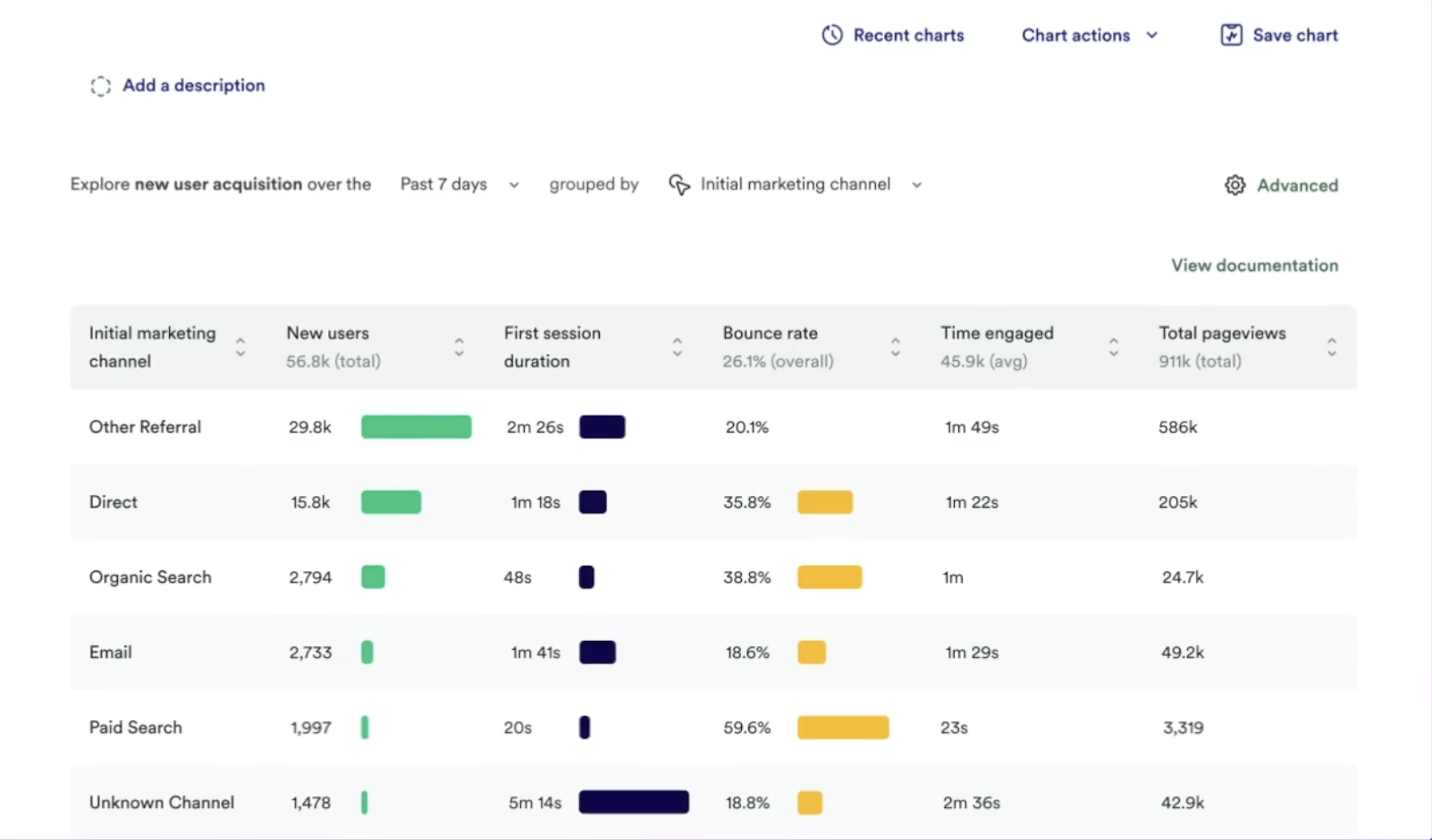The image size is (1432, 840).
Task: Toggle sorting on the Bounce rate column
Action: [895, 347]
